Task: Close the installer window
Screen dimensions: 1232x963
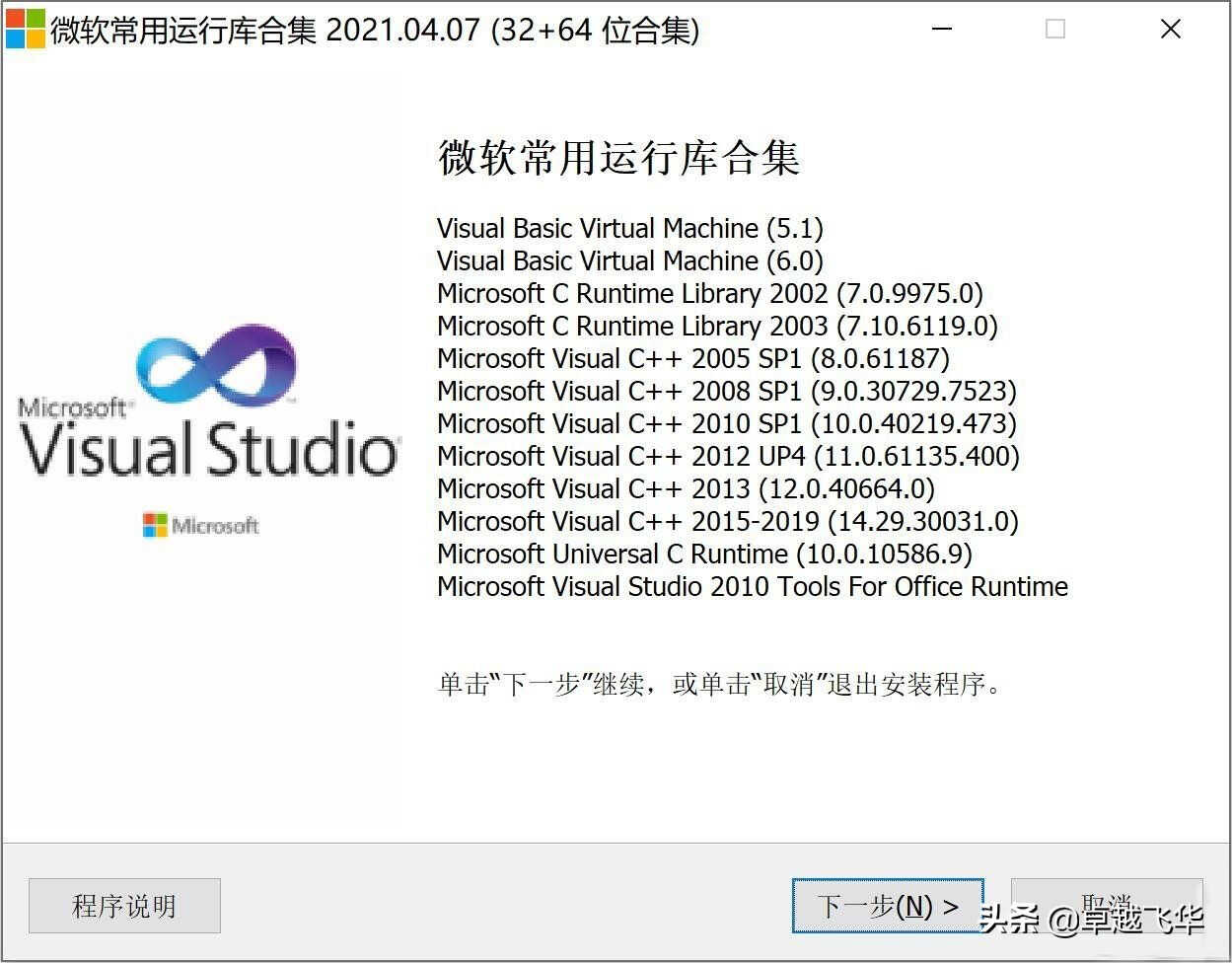Action: click(1171, 30)
